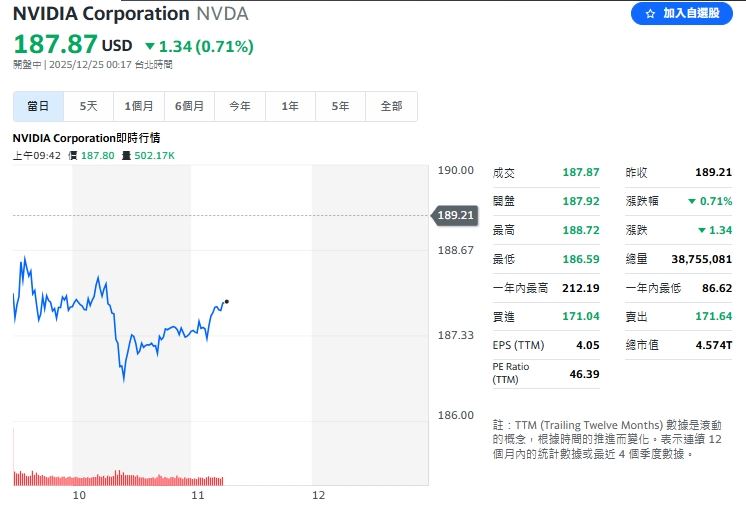This screenshot has height=512, width=746.
Task: Click the EPS (TTM) value 4.05
Action: point(588,345)
